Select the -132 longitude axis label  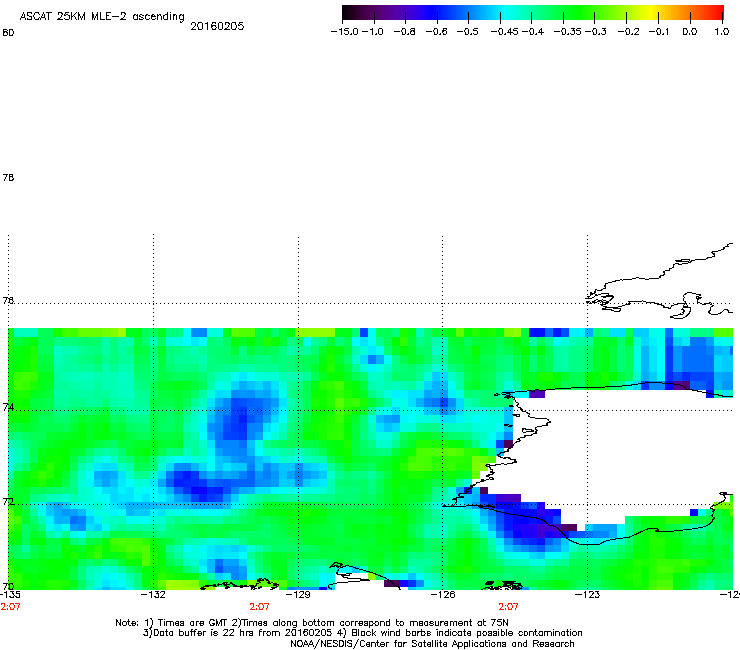pos(153,595)
